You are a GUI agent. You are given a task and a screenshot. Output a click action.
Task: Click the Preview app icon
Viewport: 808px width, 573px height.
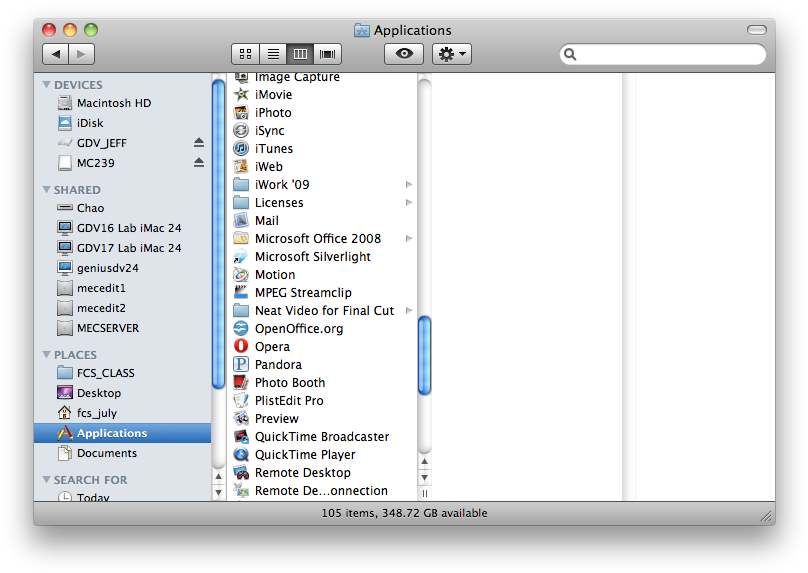[241, 418]
